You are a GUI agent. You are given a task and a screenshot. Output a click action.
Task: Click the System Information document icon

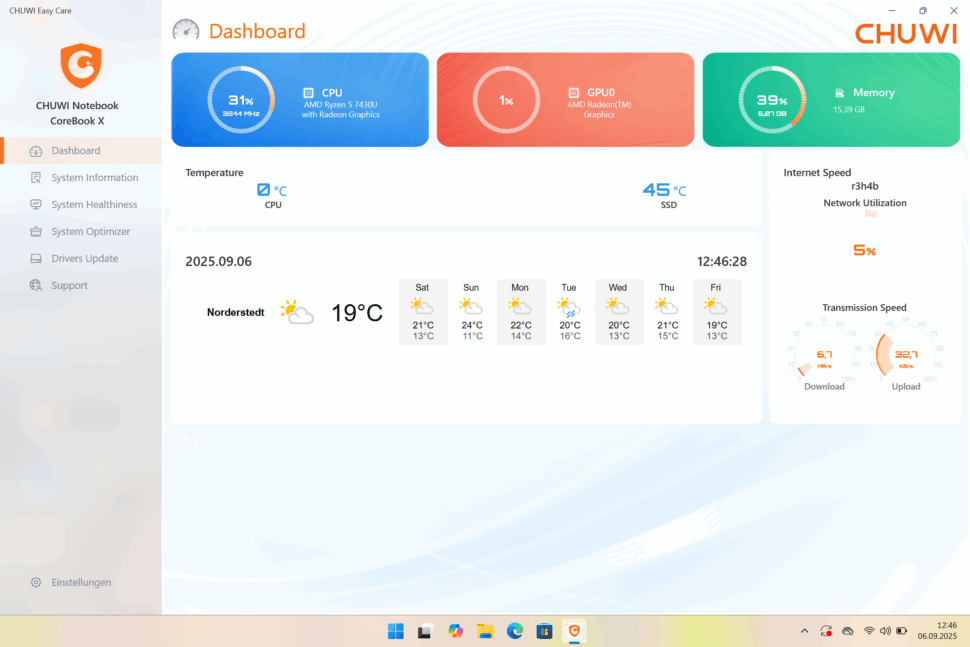pyautogui.click(x=36, y=178)
